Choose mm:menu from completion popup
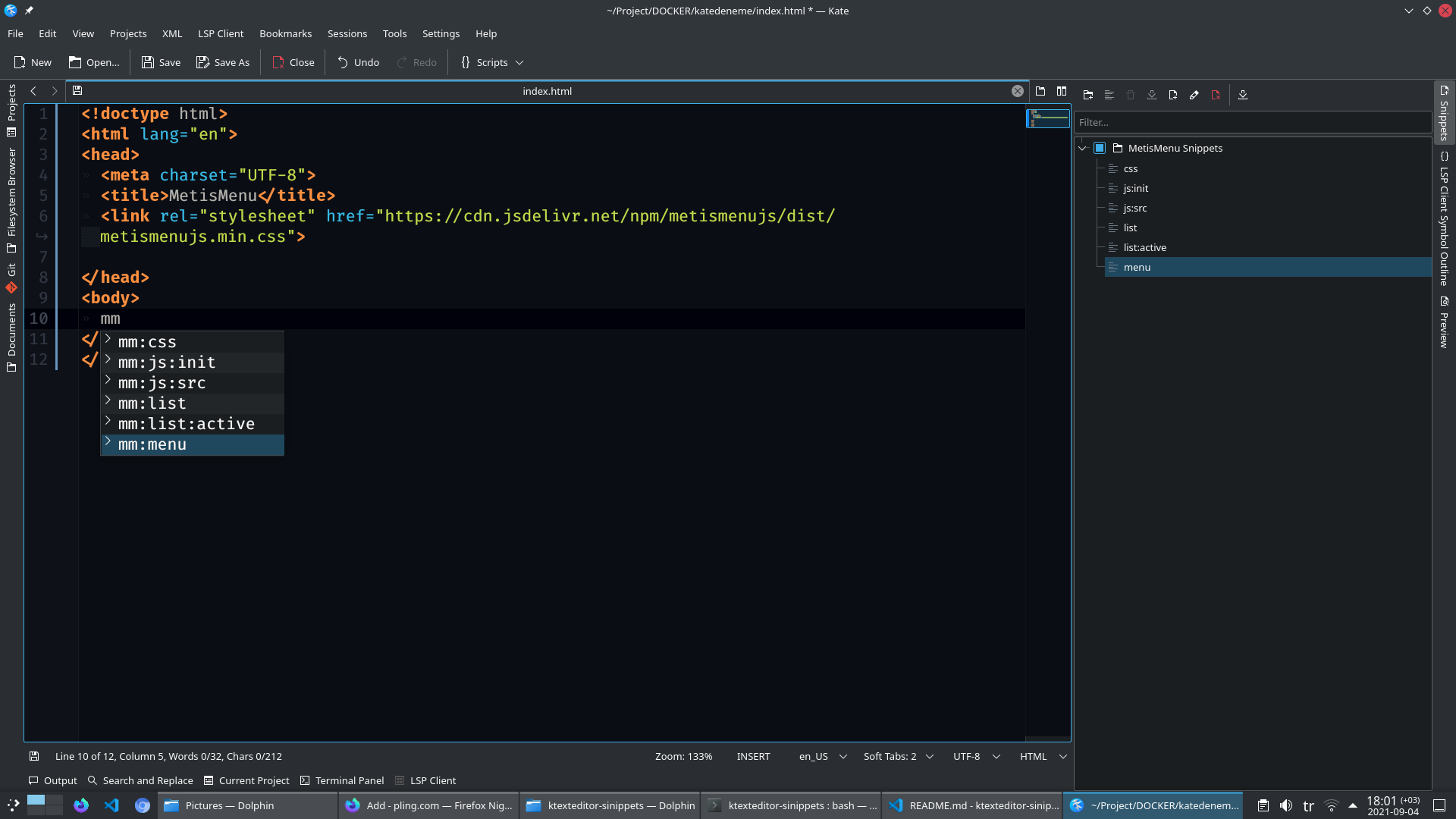Screen dimensions: 1456x819 tap(193, 444)
